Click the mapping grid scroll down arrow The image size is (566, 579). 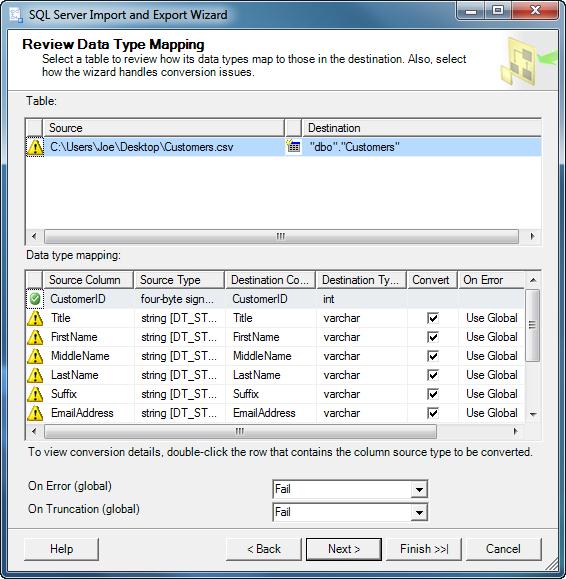[533, 414]
